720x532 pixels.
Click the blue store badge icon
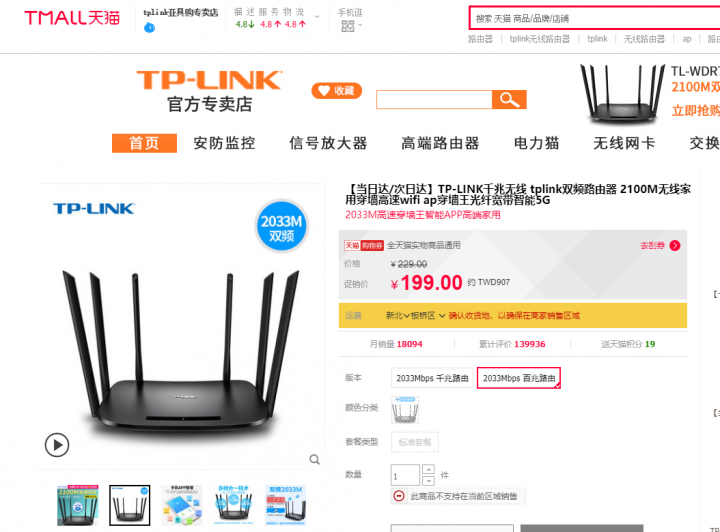point(149,28)
